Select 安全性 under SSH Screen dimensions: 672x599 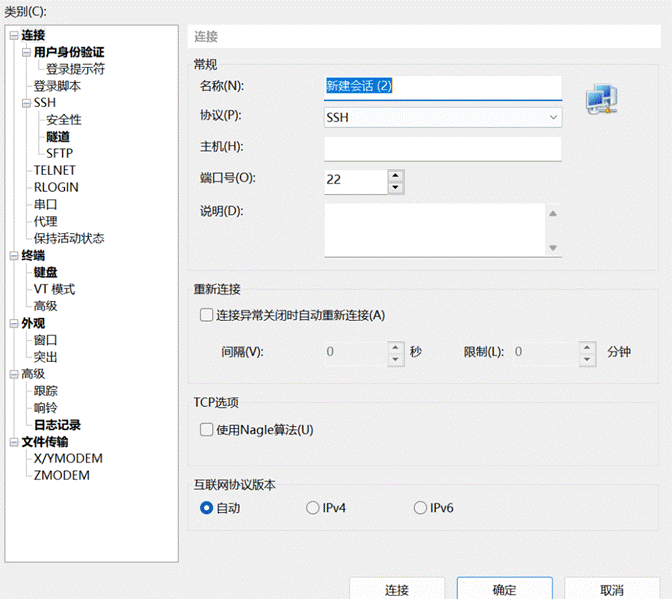[x=63, y=120]
